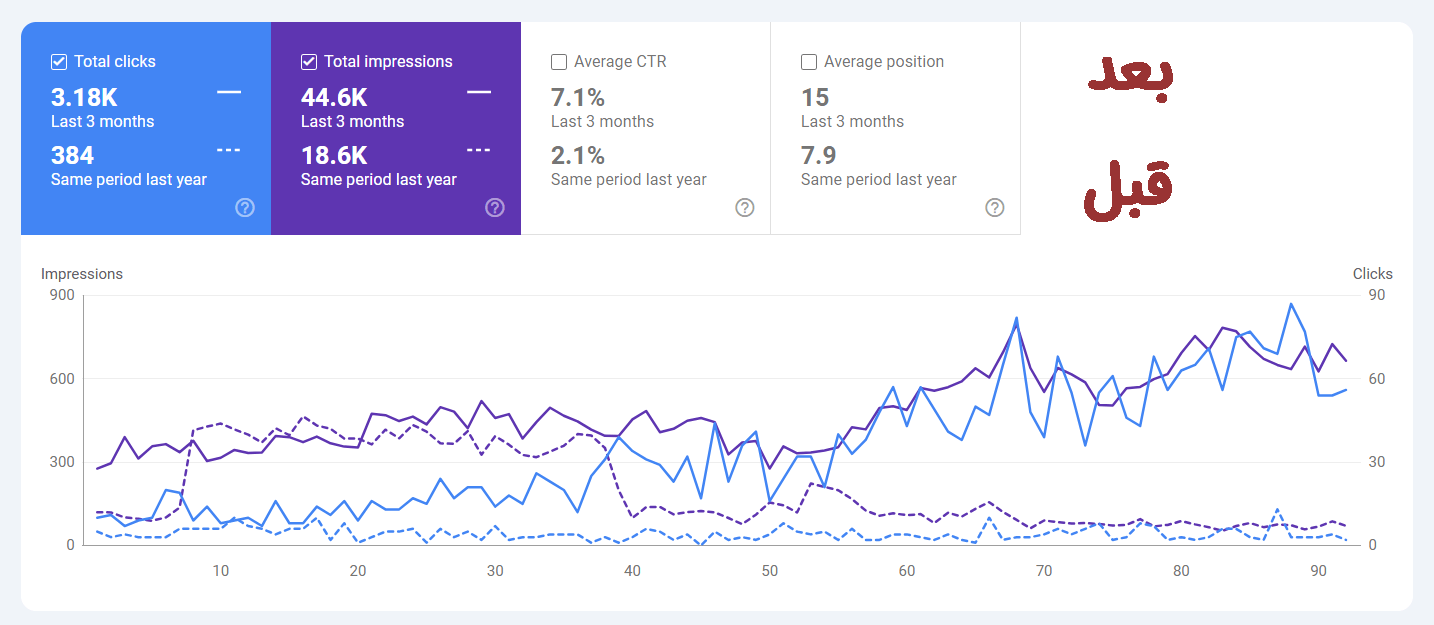Click day 50 on the chart x-axis
The height and width of the screenshot is (625, 1434).
[769, 571]
